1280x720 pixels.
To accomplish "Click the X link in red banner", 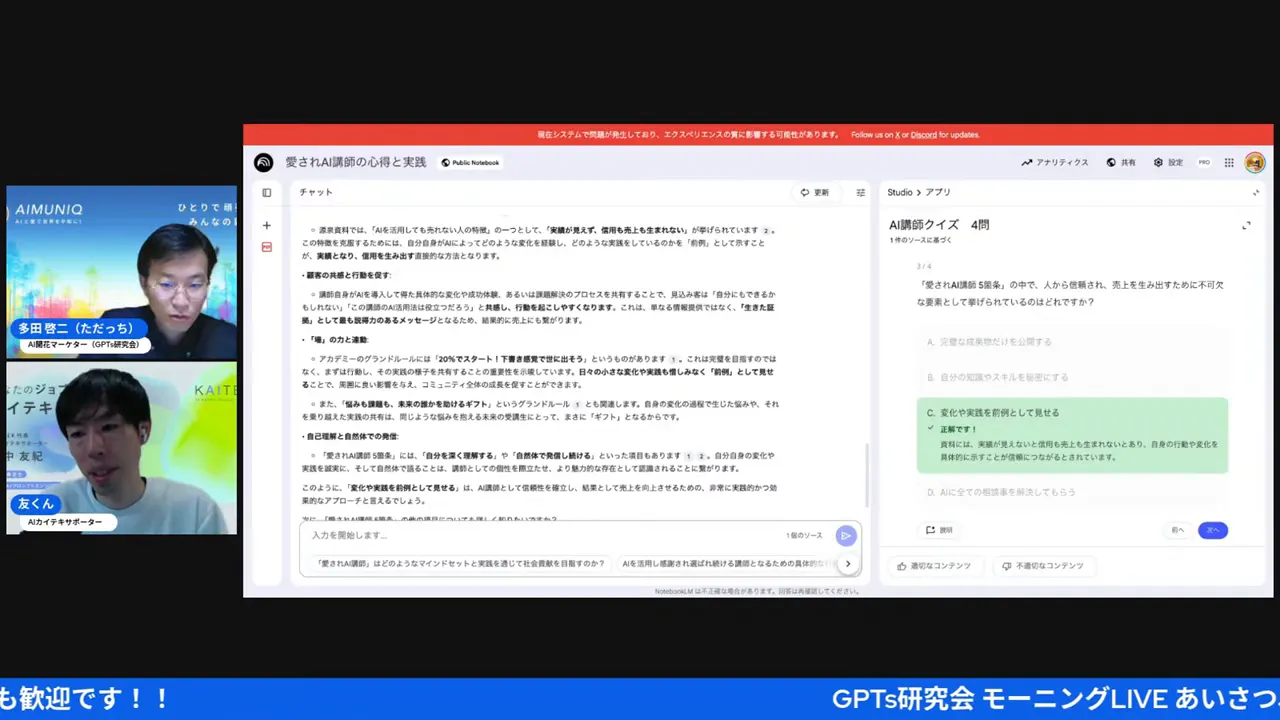I will [897, 135].
